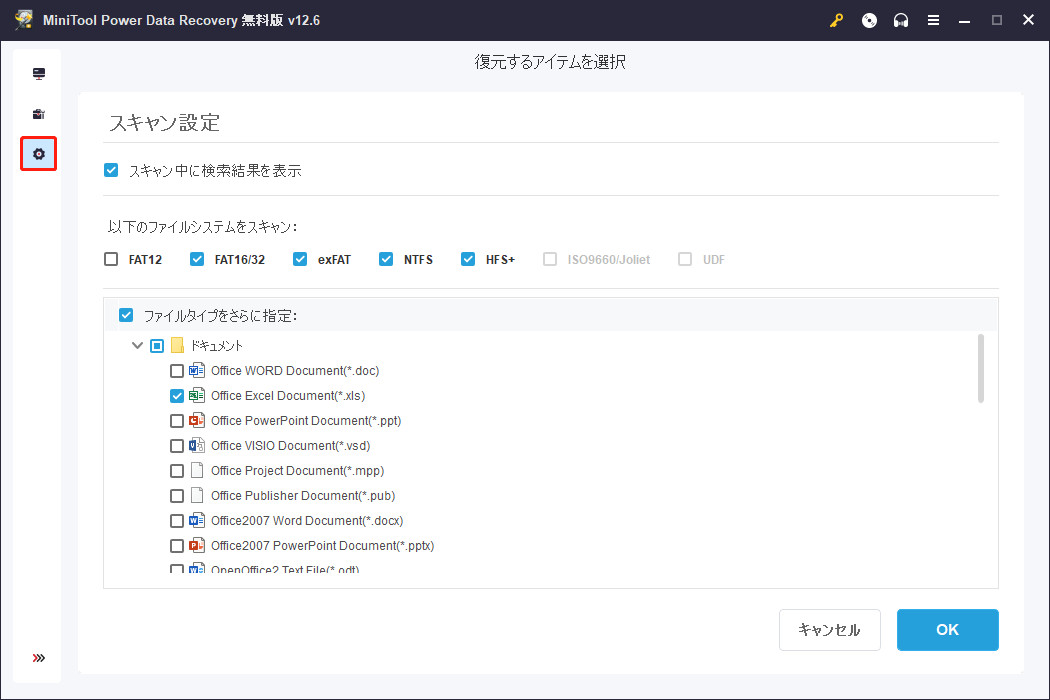Viewport: 1050px width, 700px height.
Task: Check Office WORD Document (*.doc)
Action: 177,371
